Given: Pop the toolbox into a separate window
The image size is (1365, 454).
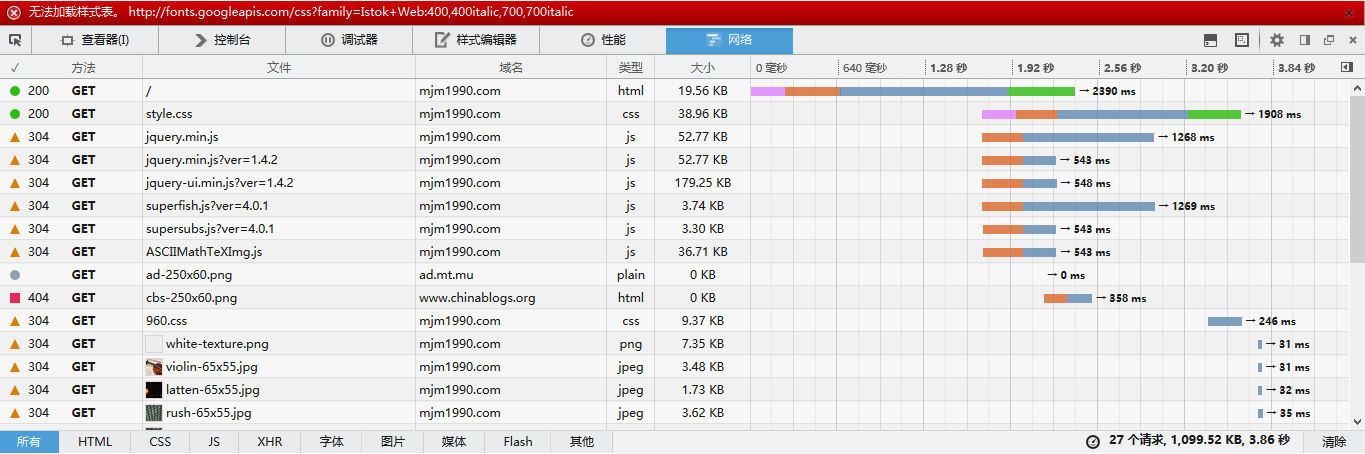Looking at the screenshot, I should (1329, 40).
